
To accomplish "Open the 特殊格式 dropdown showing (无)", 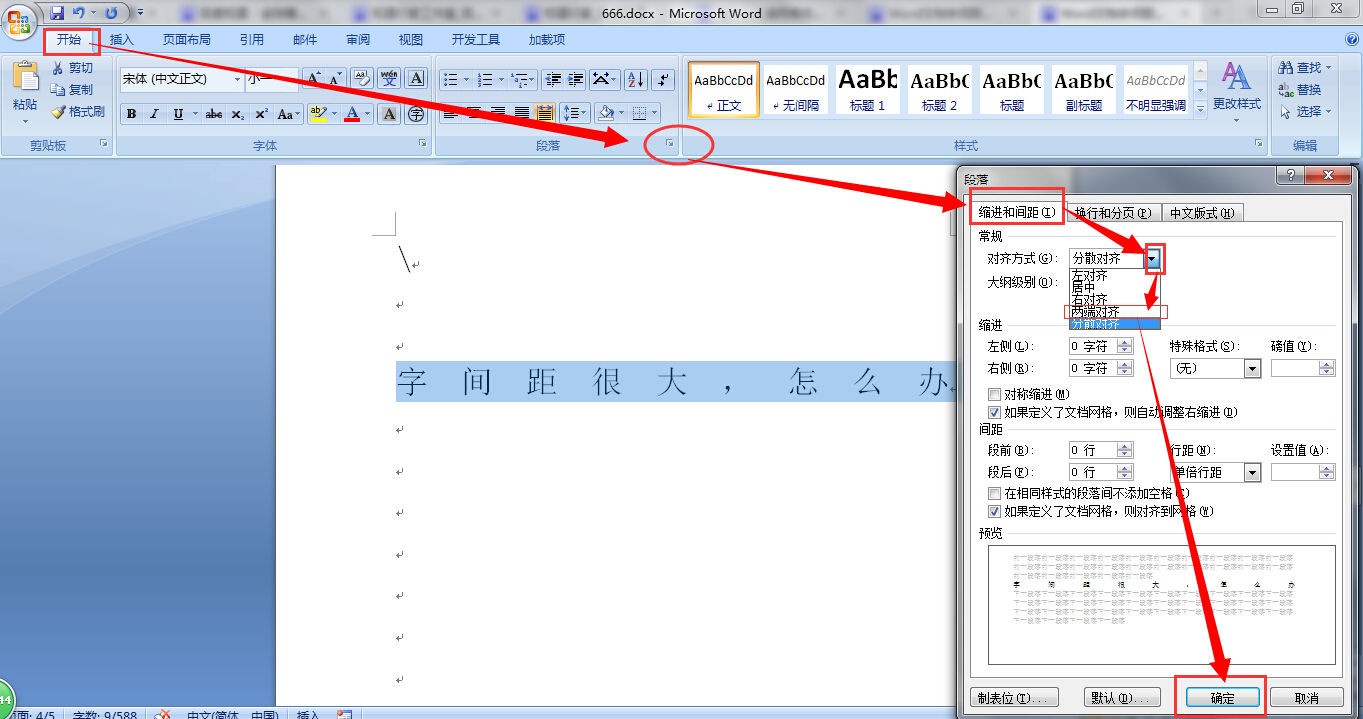I will tap(1252, 368).
